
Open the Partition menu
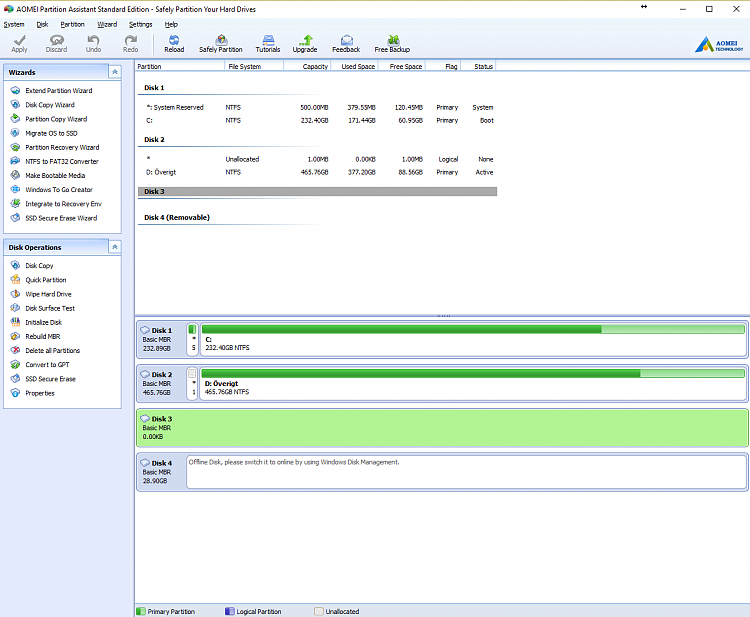coord(72,24)
